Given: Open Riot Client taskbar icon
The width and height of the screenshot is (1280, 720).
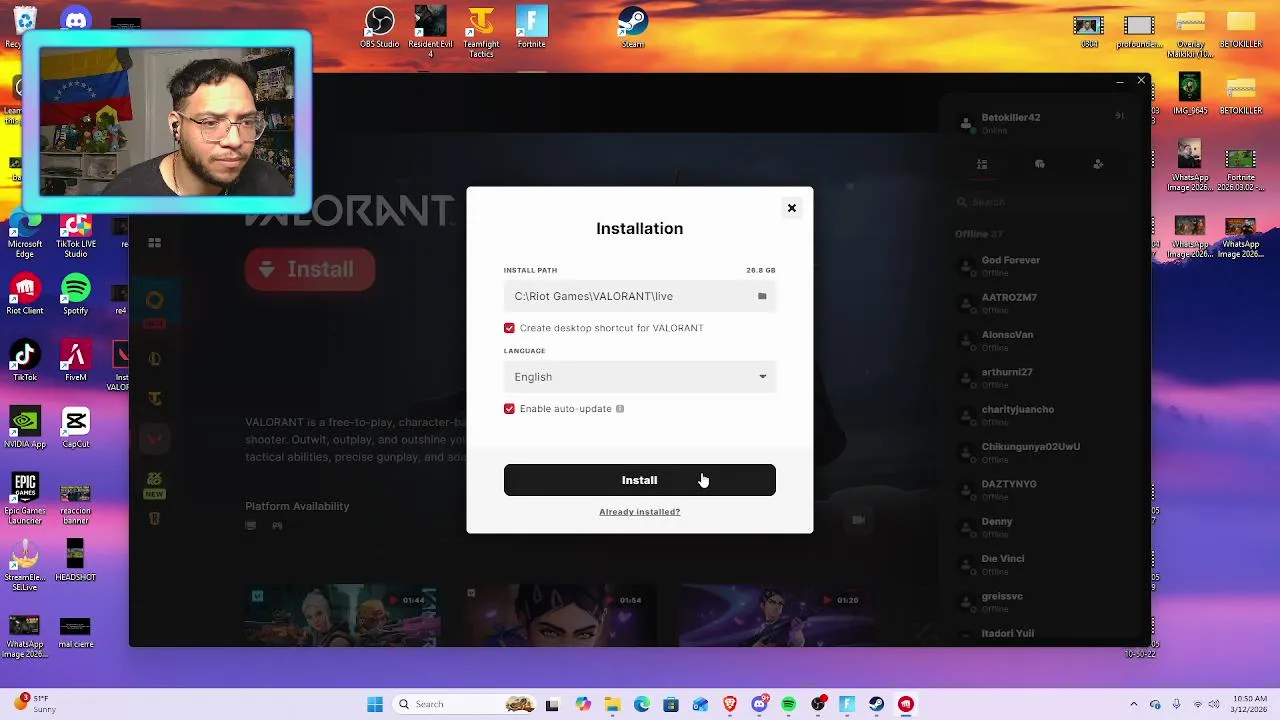Looking at the screenshot, I should tap(905, 704).
